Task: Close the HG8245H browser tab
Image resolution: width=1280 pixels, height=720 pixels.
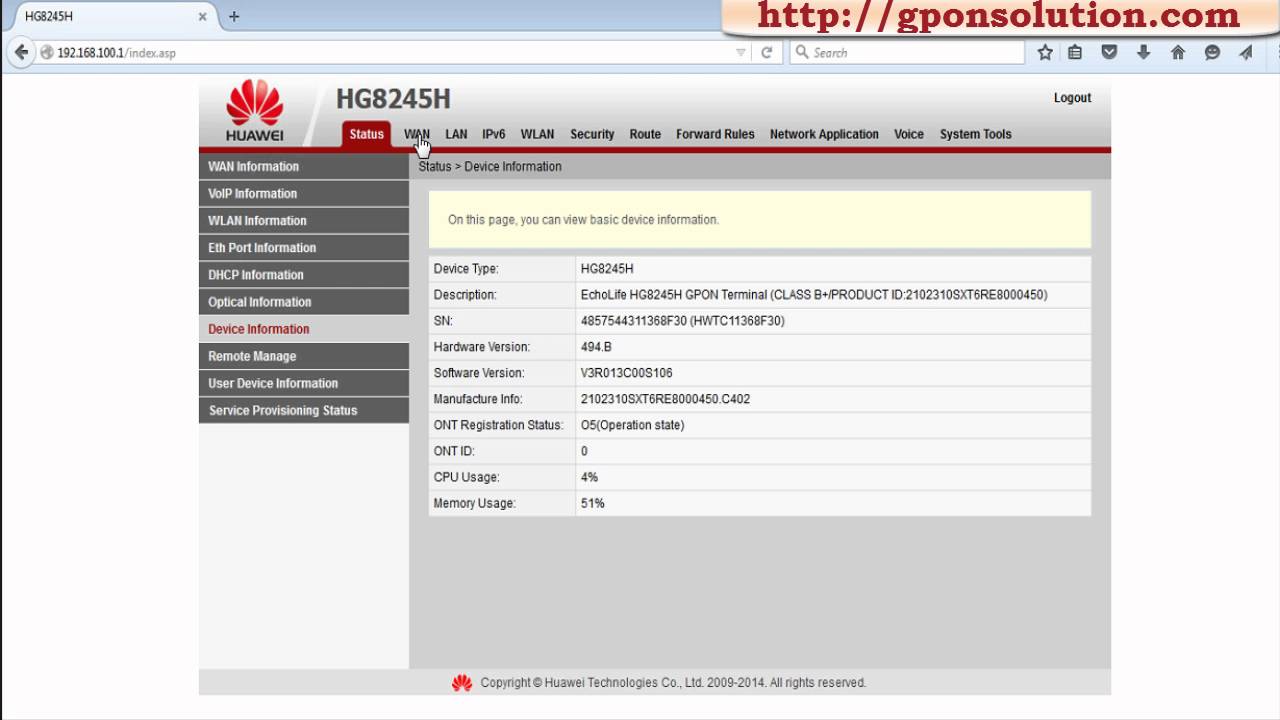Action: 202,17
